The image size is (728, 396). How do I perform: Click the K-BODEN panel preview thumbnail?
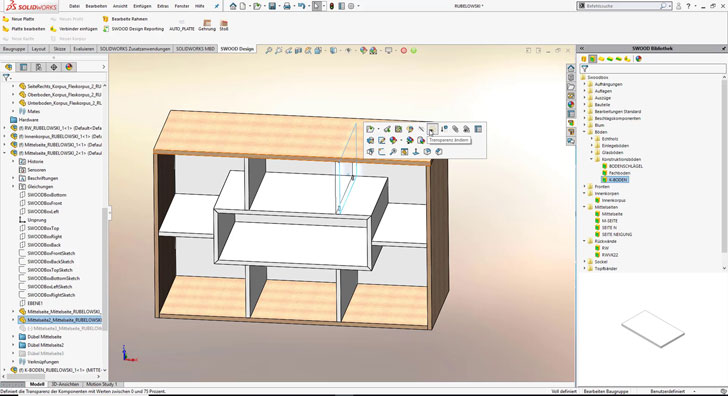653,329
